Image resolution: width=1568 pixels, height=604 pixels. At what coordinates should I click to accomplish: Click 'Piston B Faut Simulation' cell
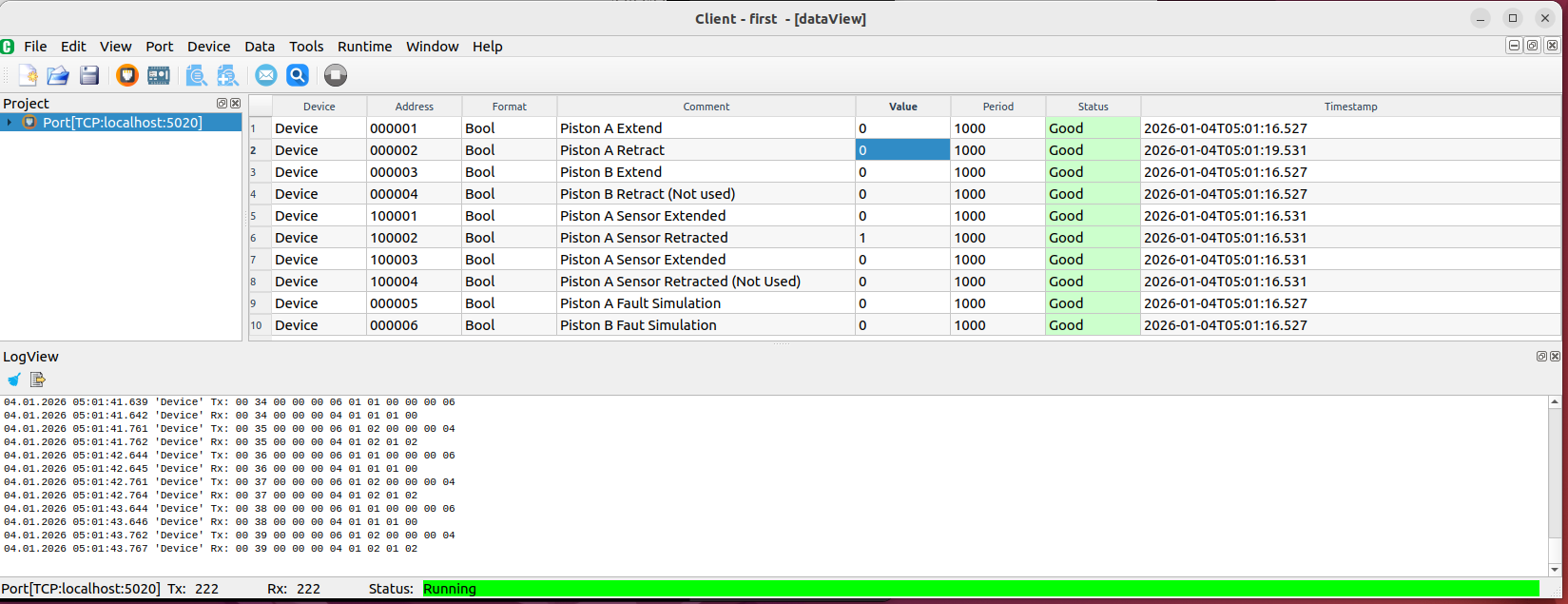pos(707,325)
